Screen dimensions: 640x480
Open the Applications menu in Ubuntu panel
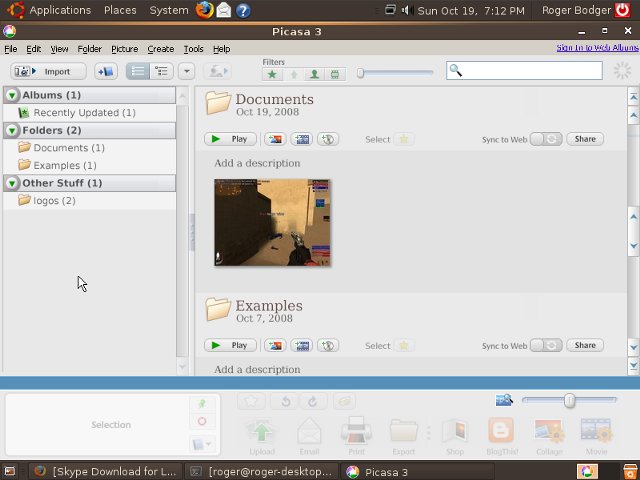pyautogui.click(x=60, y=10)
